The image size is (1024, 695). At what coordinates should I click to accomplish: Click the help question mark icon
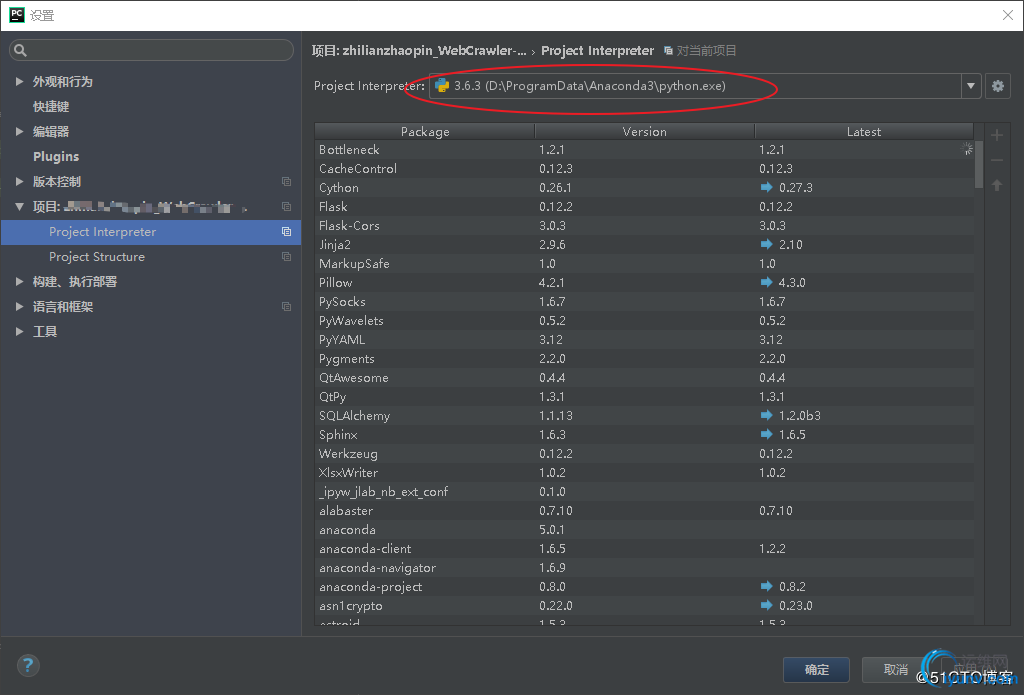pyautogui.click(x=27, y=666)
